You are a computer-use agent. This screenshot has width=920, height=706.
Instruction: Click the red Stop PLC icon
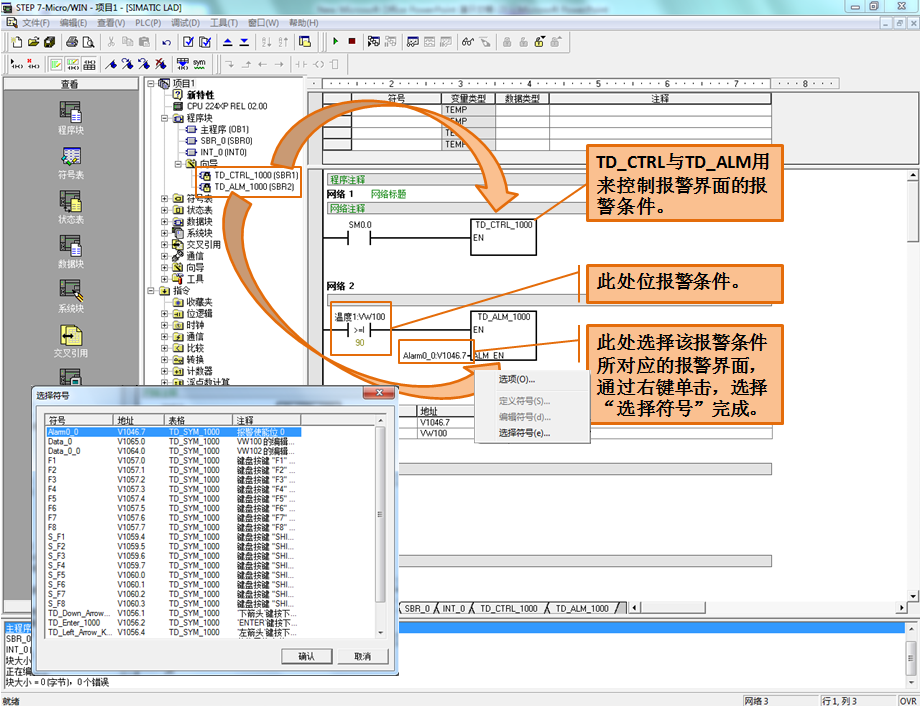click(x=352, y=42)
